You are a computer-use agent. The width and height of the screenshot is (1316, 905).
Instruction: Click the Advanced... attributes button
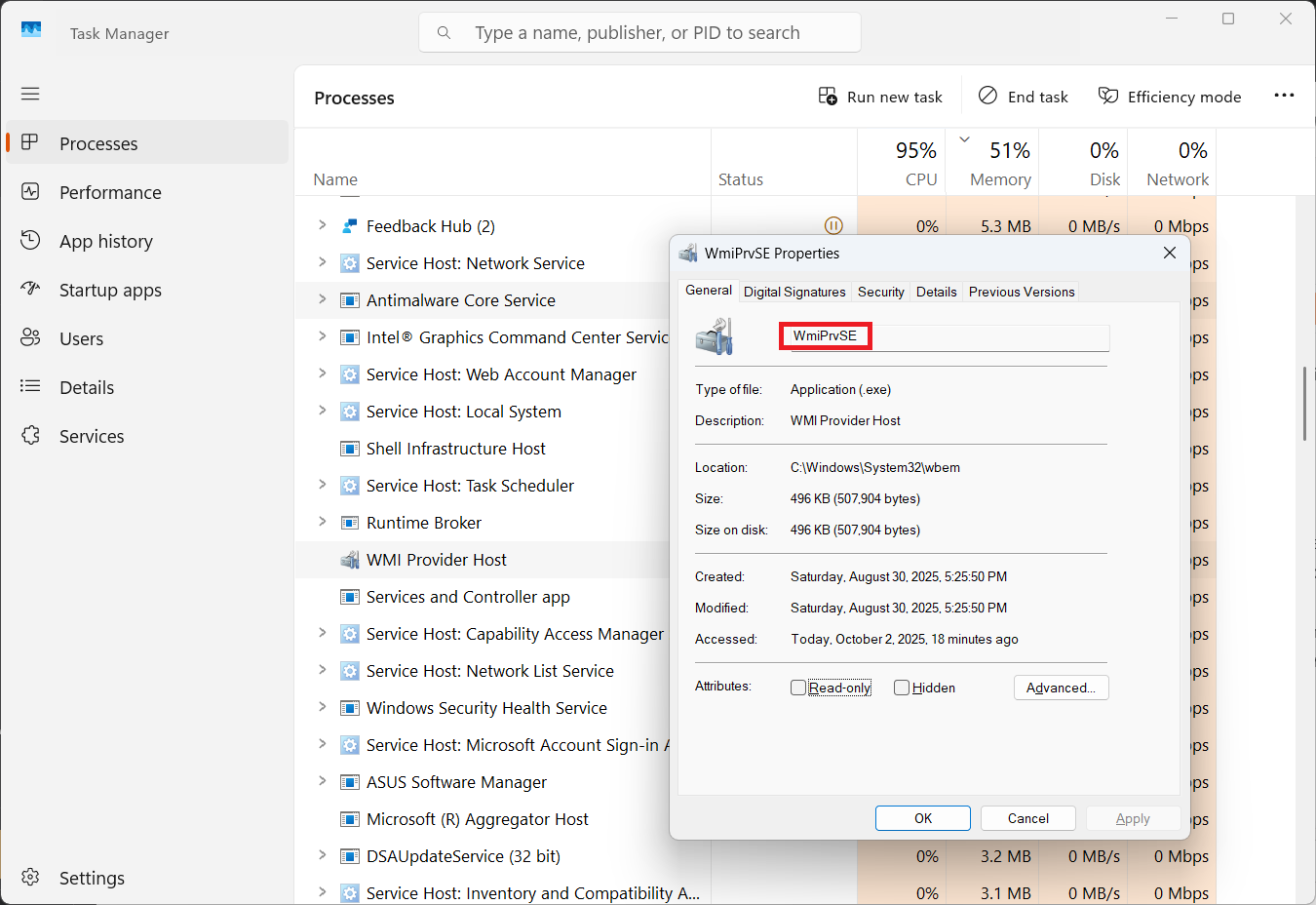(1061, 688)
